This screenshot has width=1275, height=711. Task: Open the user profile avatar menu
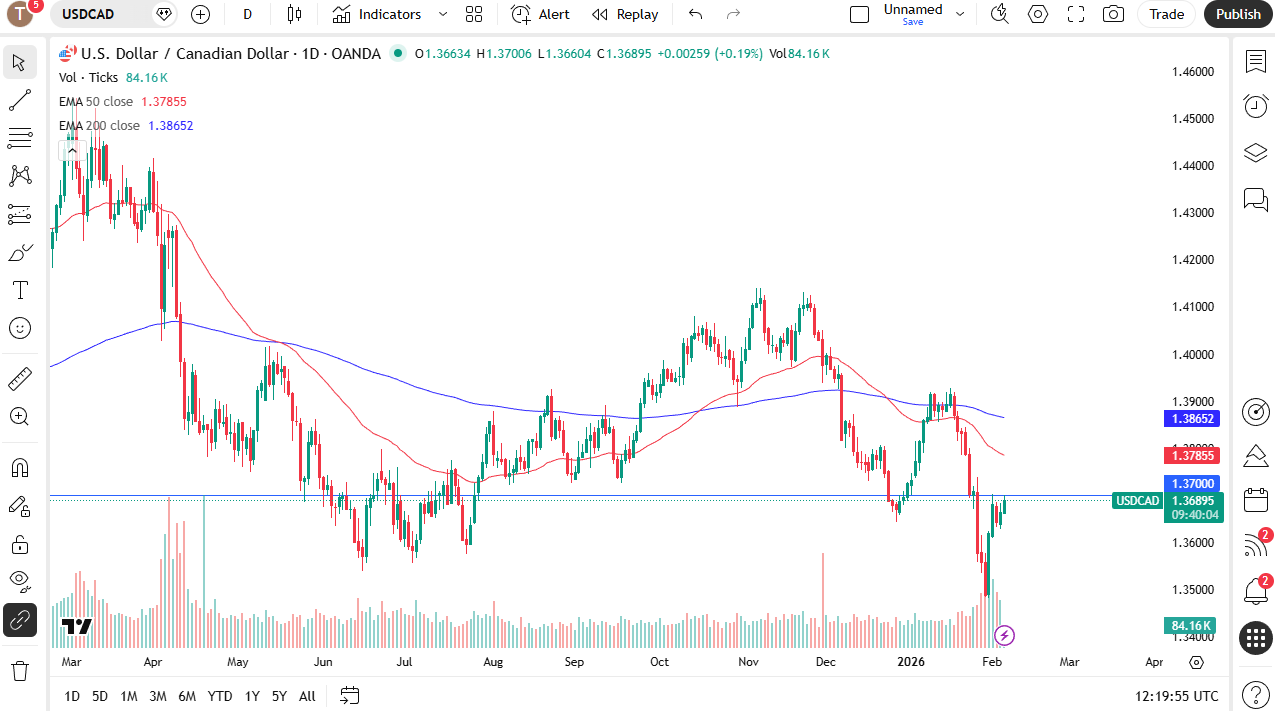pos(20,14)
